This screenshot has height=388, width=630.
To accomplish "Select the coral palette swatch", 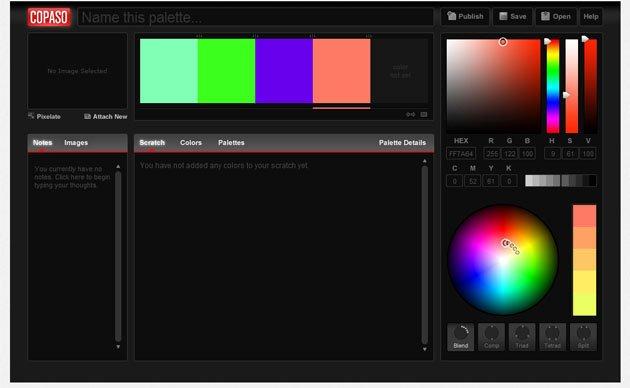I will point(342,71).
